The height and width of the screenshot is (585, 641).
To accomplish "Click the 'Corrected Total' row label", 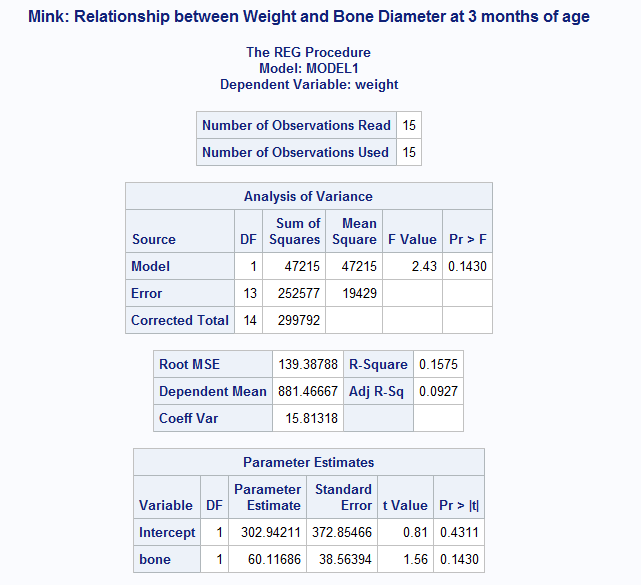I will 180,320.
